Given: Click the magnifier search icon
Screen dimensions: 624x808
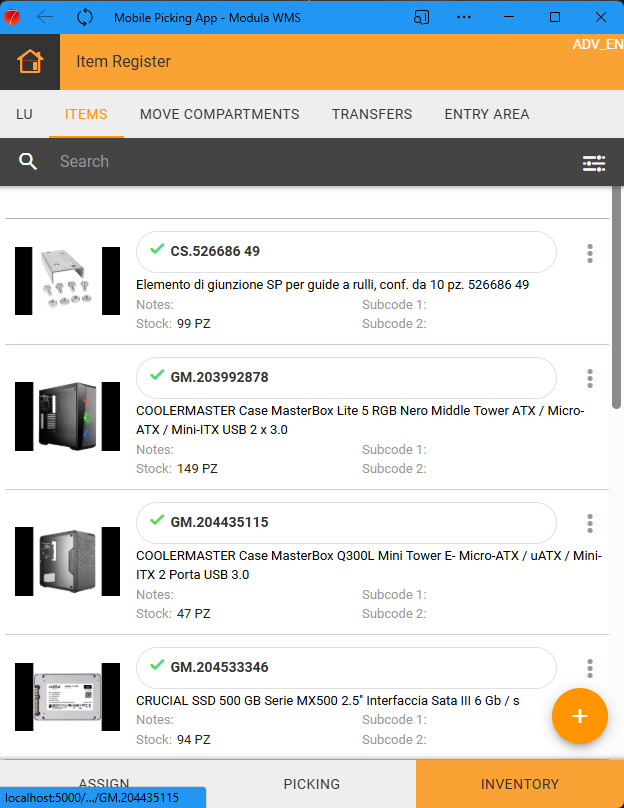Looking at the screenshot, I should coord(28,161).
